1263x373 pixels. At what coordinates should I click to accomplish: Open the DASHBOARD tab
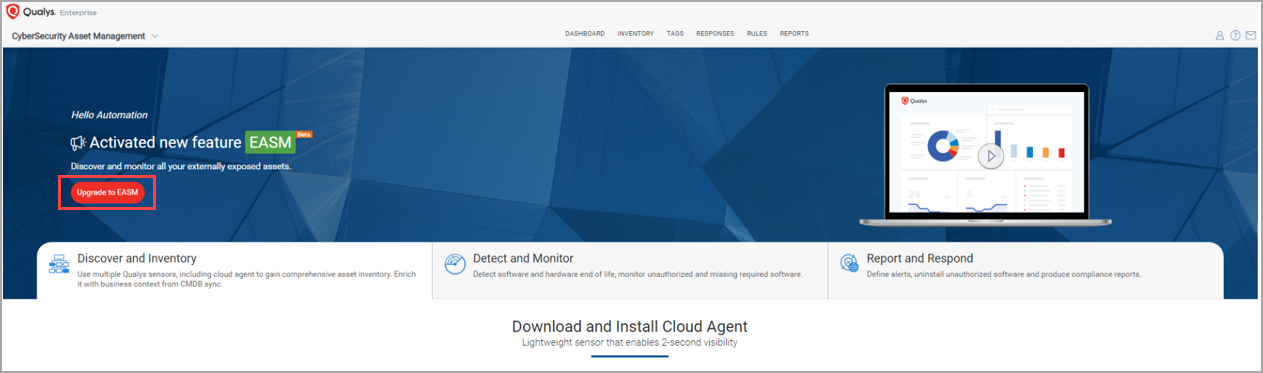pyautogui.click(x=585, y=34)
